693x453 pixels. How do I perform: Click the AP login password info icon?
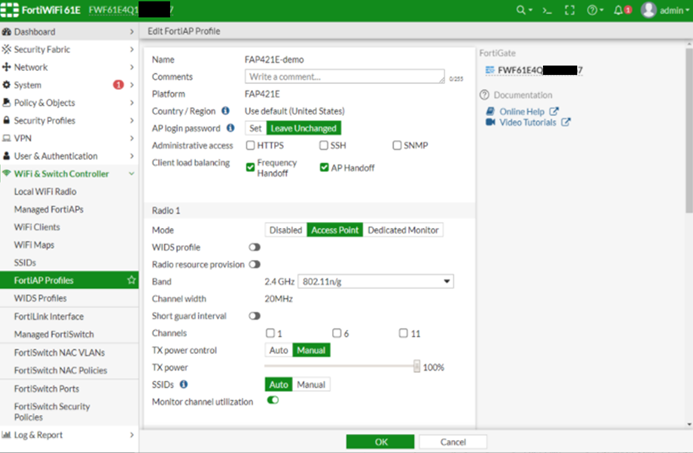coord(230,128)
